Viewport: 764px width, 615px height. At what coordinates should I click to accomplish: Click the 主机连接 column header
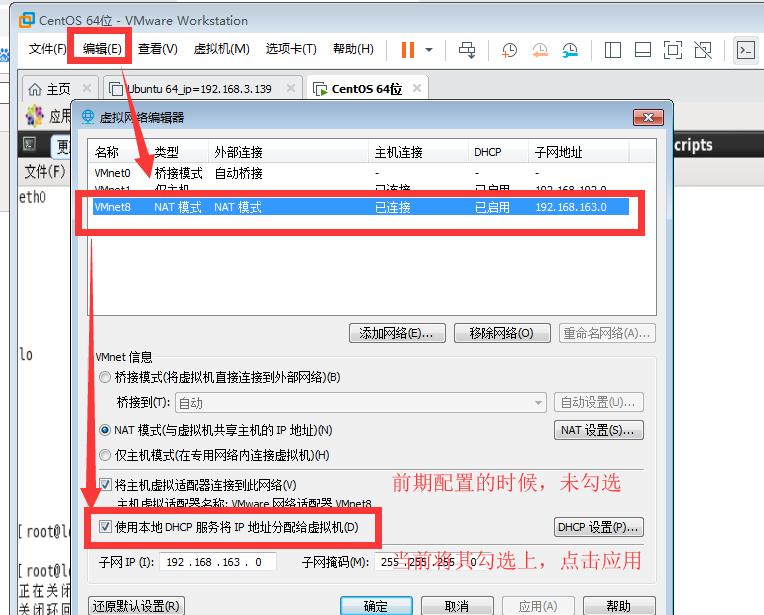(x=419, y=152)
